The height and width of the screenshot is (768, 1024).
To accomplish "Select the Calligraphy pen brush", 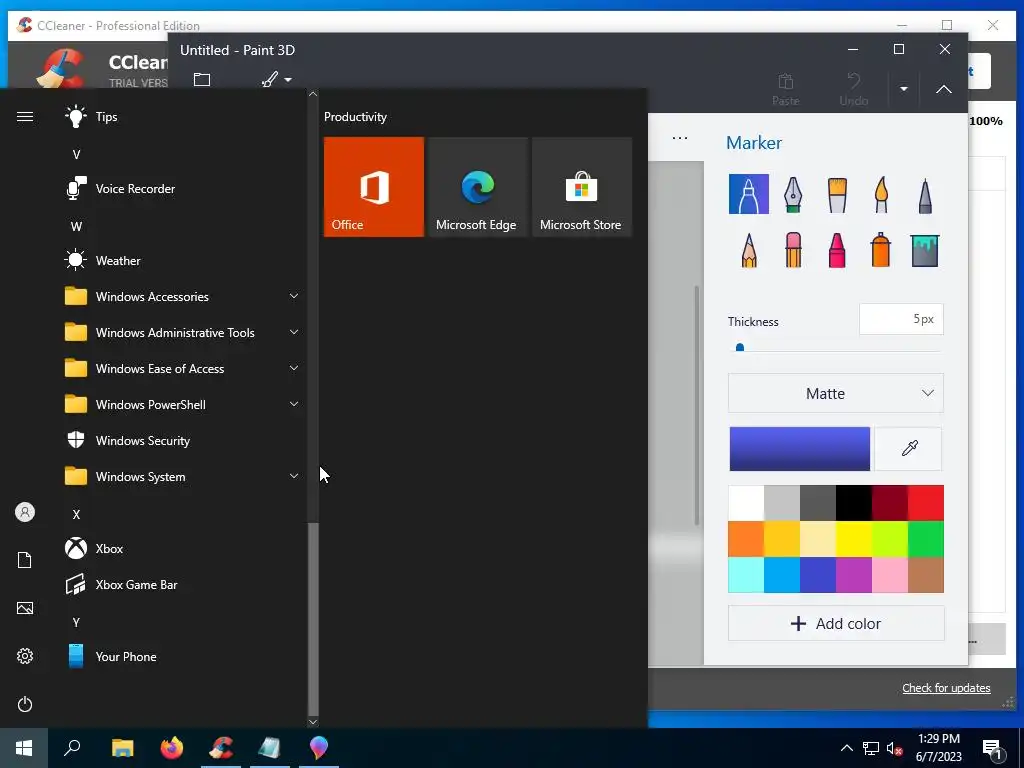I will [x=793, y=194].
